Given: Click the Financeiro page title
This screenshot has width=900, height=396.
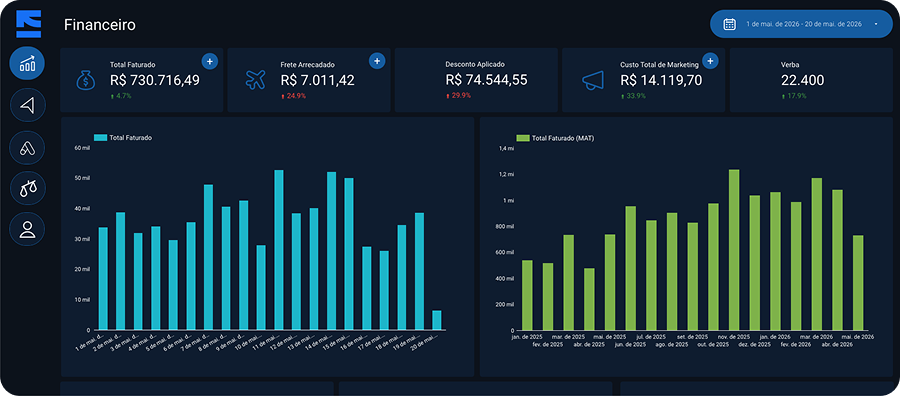Looking at the screenshot, I should click(100, 25).
